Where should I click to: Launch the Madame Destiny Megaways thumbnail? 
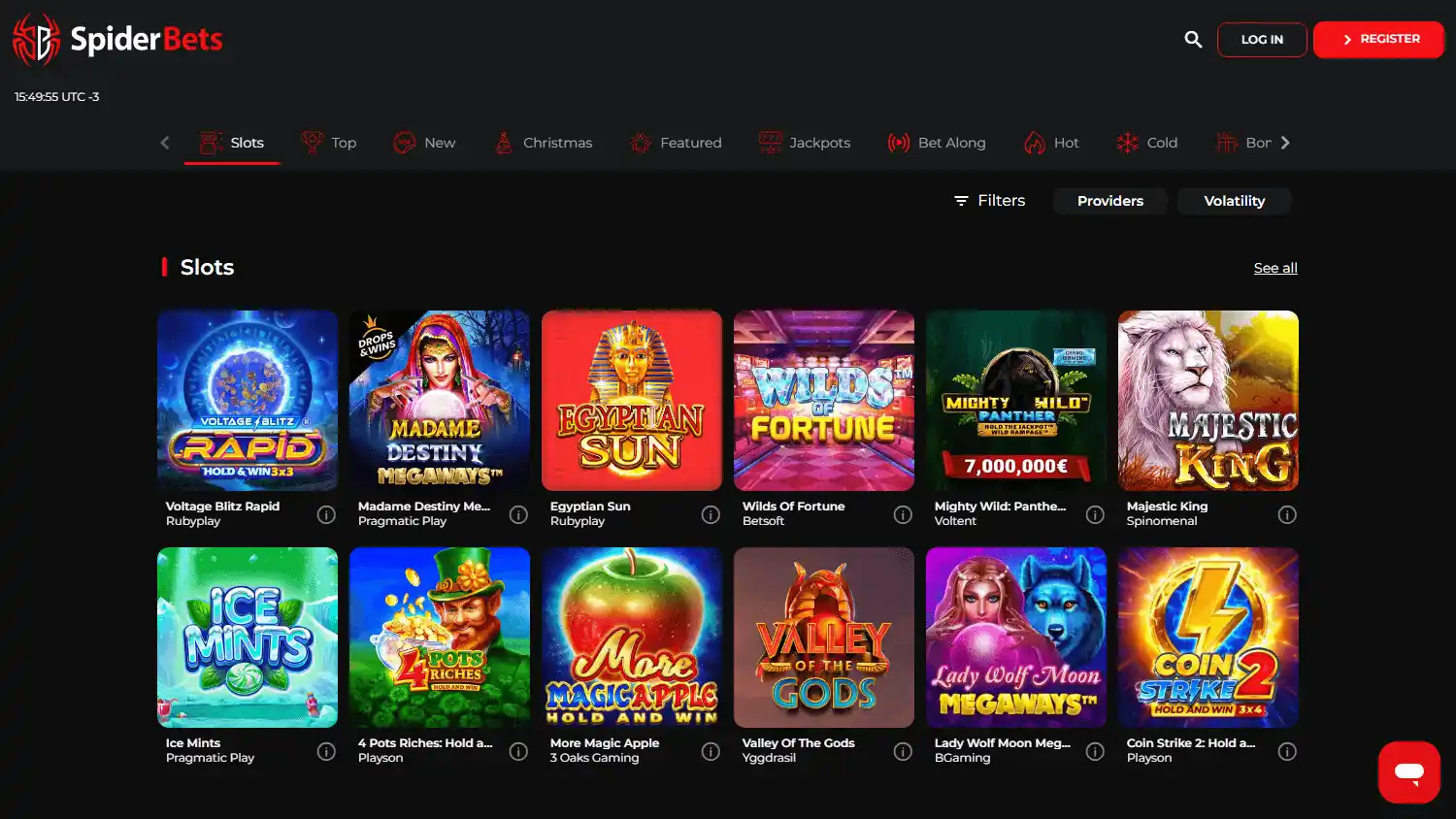click(440, 401)
